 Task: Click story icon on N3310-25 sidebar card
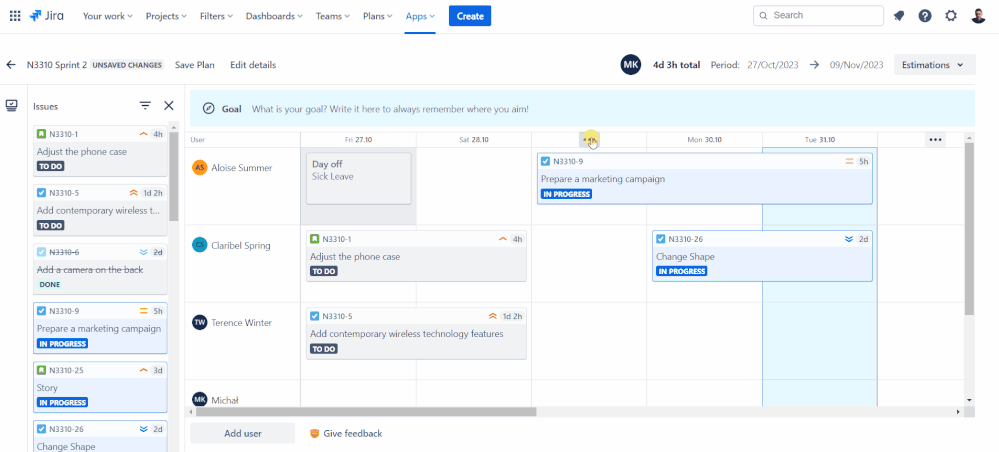[41, 370]
